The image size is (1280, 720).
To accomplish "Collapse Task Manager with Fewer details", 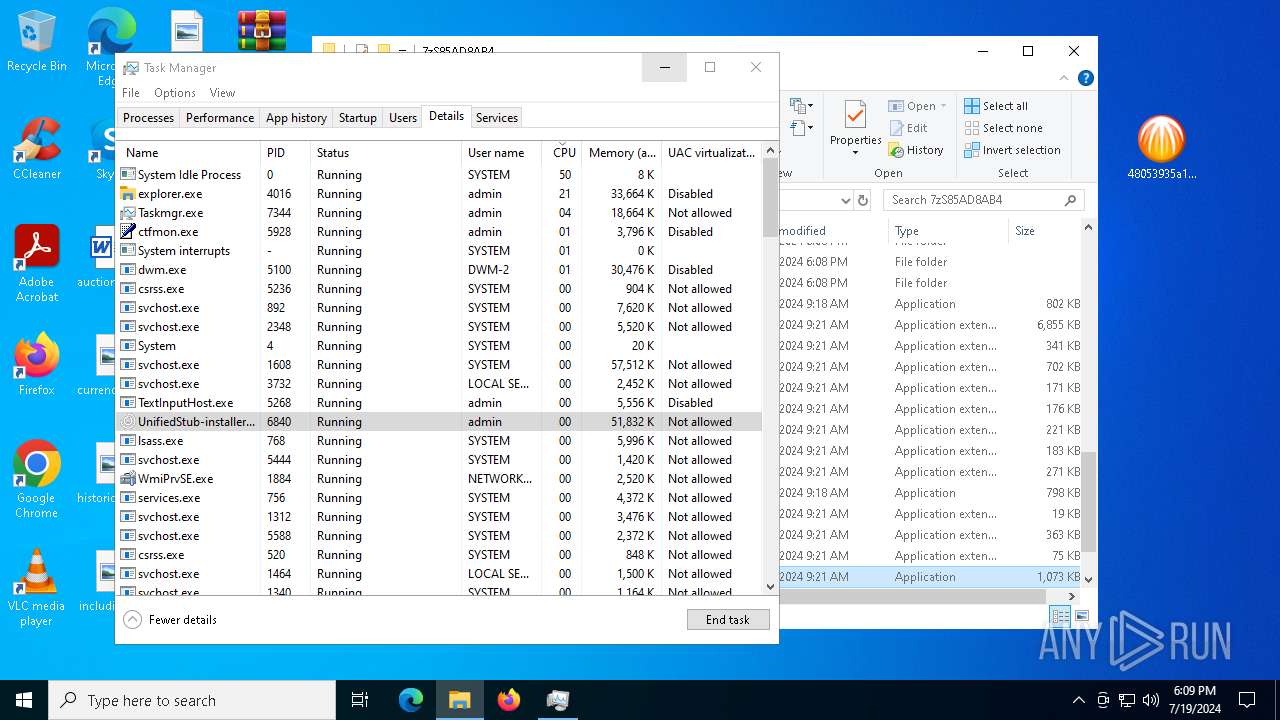I will coord(170,620).
